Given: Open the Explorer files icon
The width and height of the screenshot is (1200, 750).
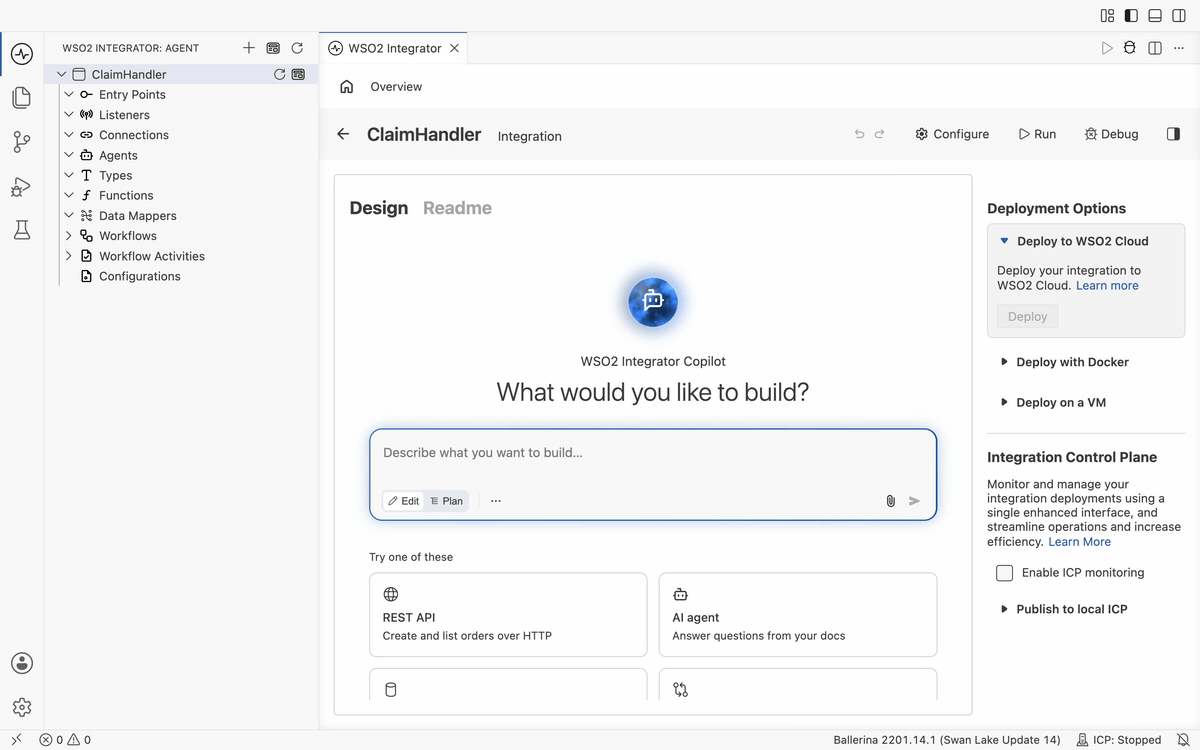Looking at the screenshot, I should pyautogui.click(x=22, y=97).
